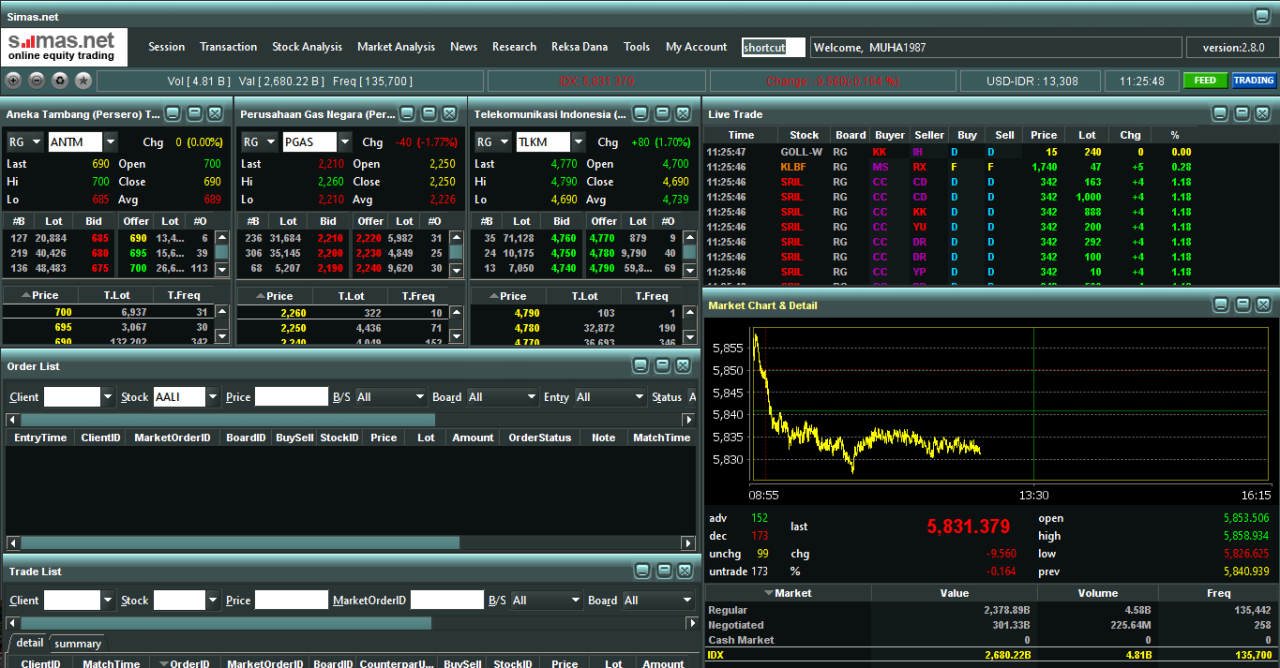
Task: Close the Telekomunikasi Indonesia panel
Action: pyautogui.click(x=683, y=114)
